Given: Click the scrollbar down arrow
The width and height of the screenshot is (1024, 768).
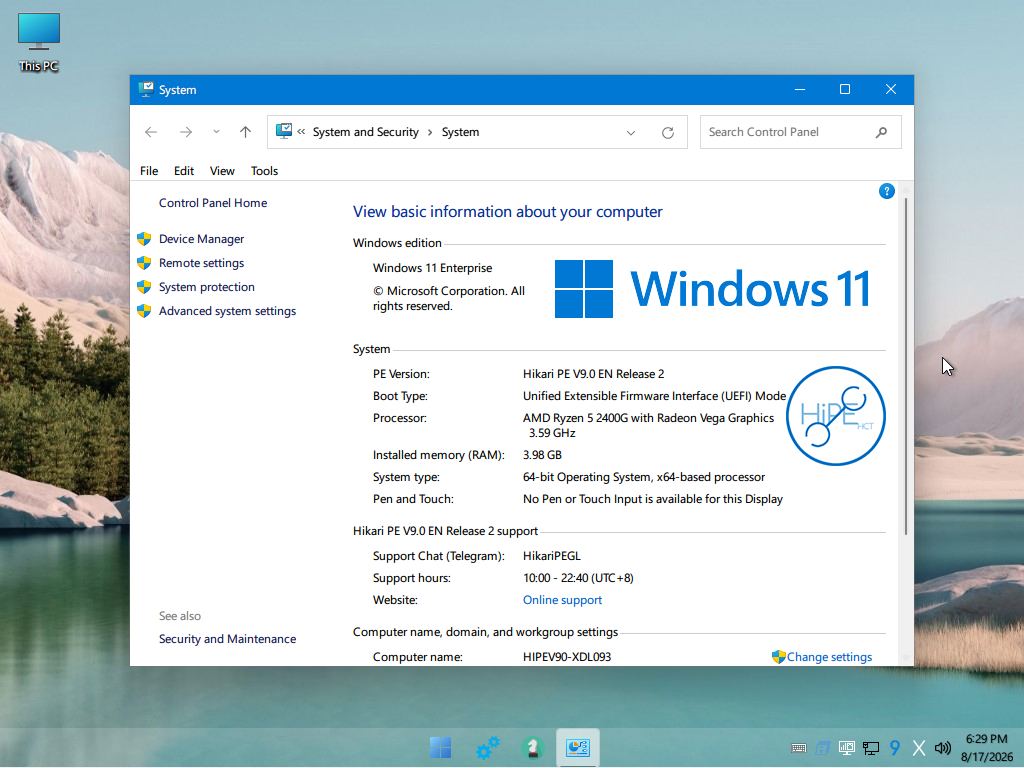Looking at the screenshot, I should point(906,658).
